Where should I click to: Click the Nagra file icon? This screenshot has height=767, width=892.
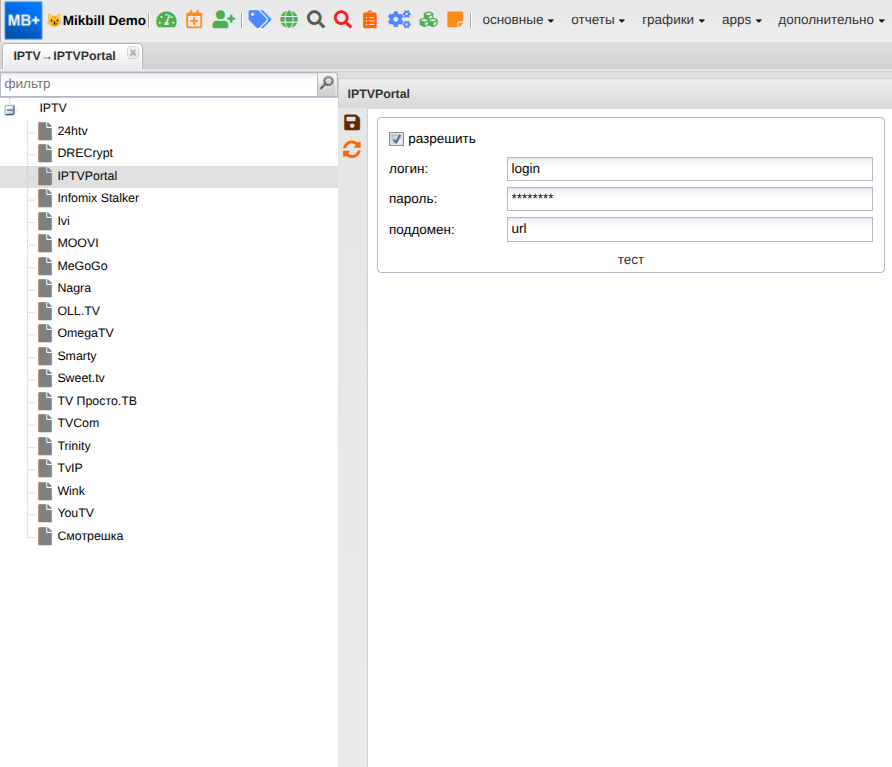[x=45, y=288]
